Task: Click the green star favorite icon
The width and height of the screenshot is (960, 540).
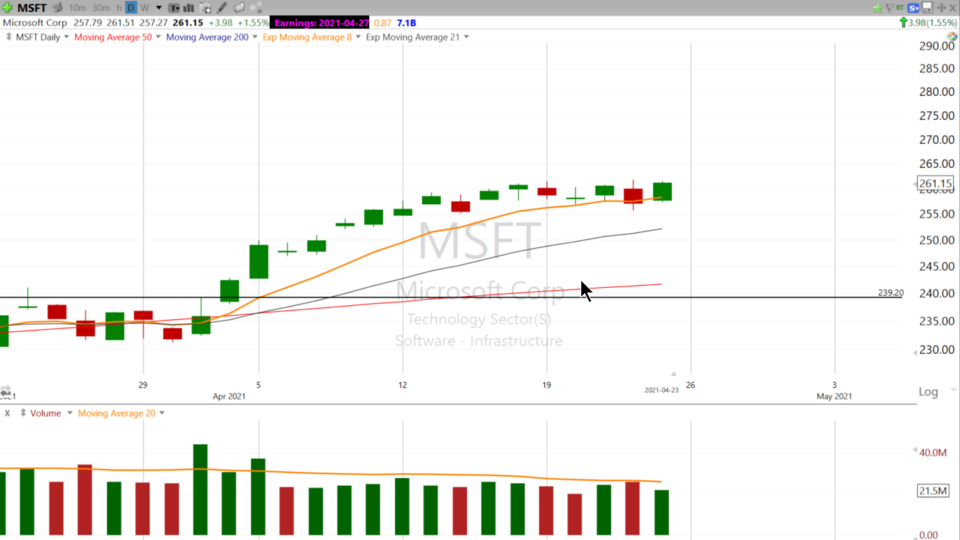Action: pyautogui.click(x=877, y=8)
